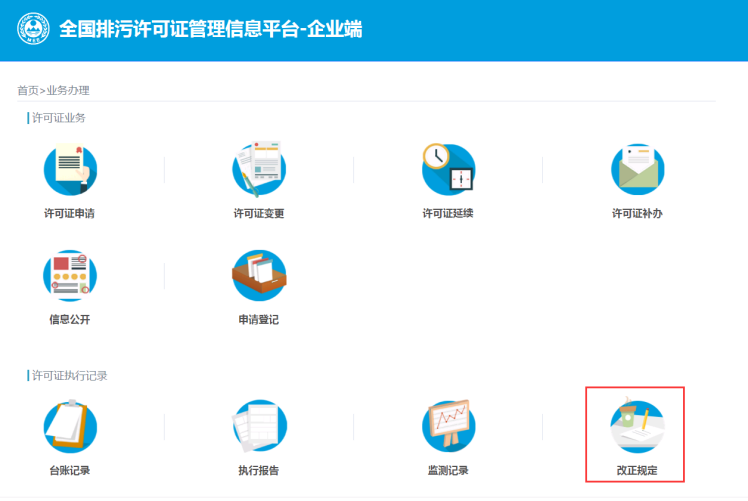
Task: Click the 许可证延续 text label
Action: pos(448,213)
